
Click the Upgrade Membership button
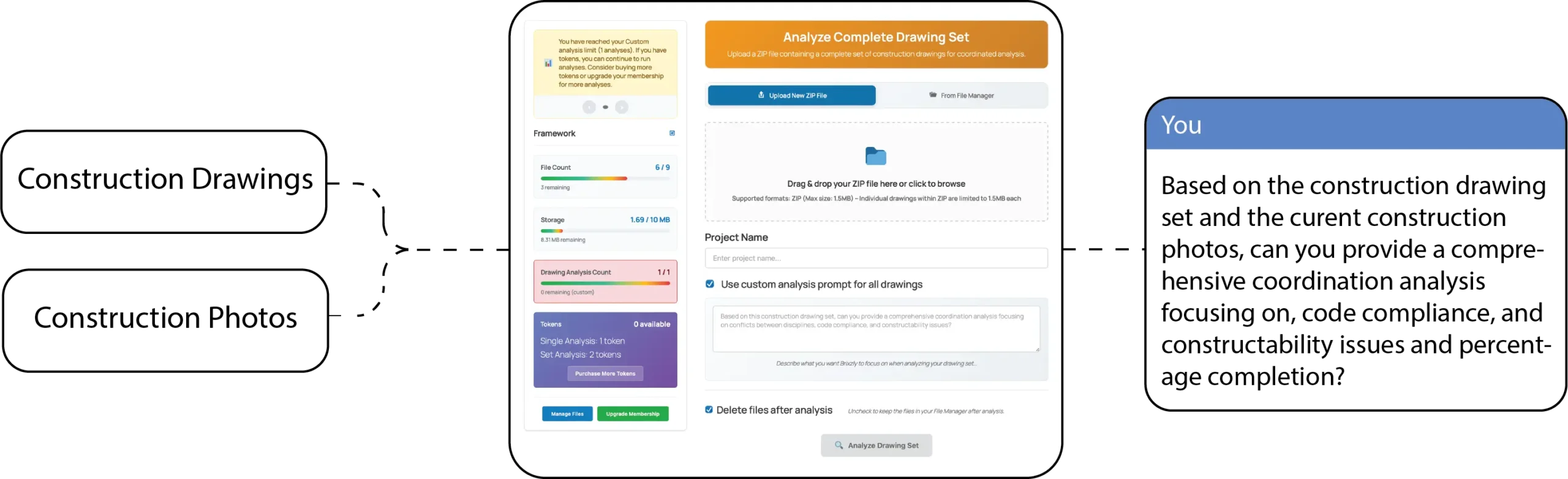633,414
